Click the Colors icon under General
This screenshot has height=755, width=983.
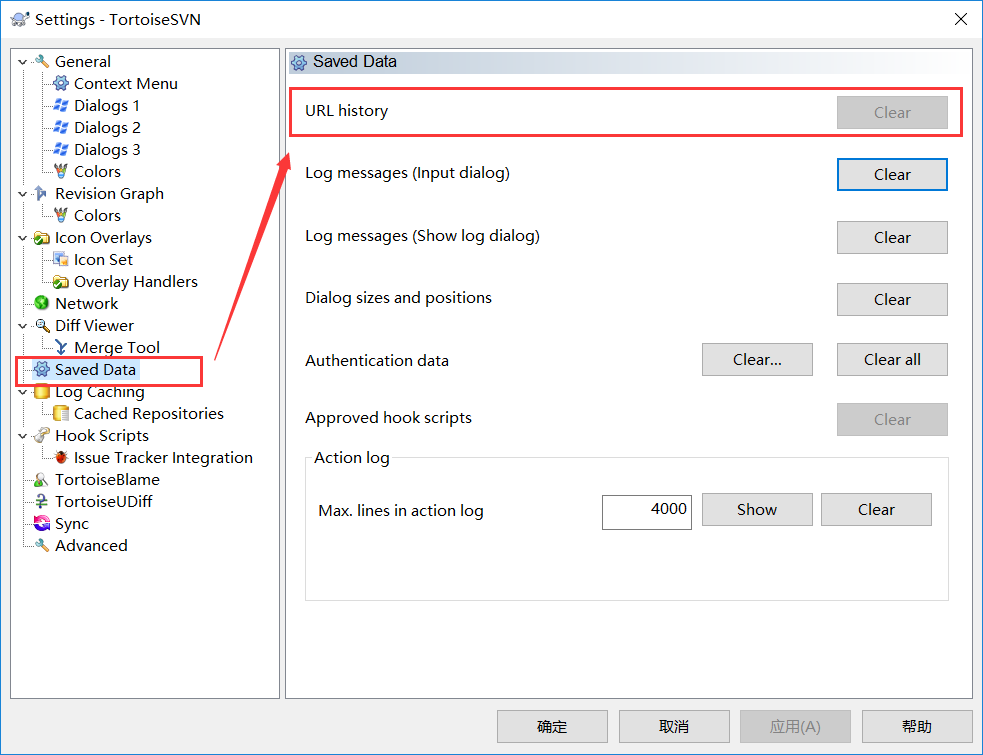tap(61, 171)
